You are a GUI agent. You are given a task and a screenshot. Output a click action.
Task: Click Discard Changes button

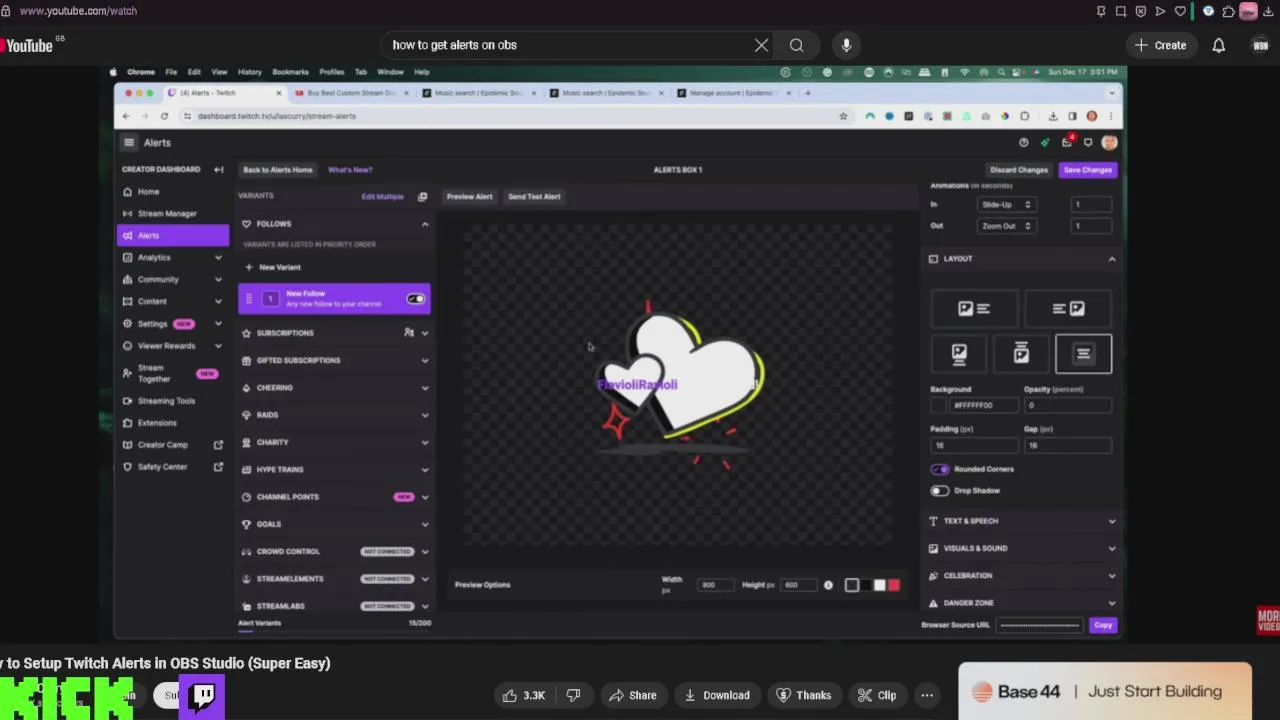(1018, 170)
